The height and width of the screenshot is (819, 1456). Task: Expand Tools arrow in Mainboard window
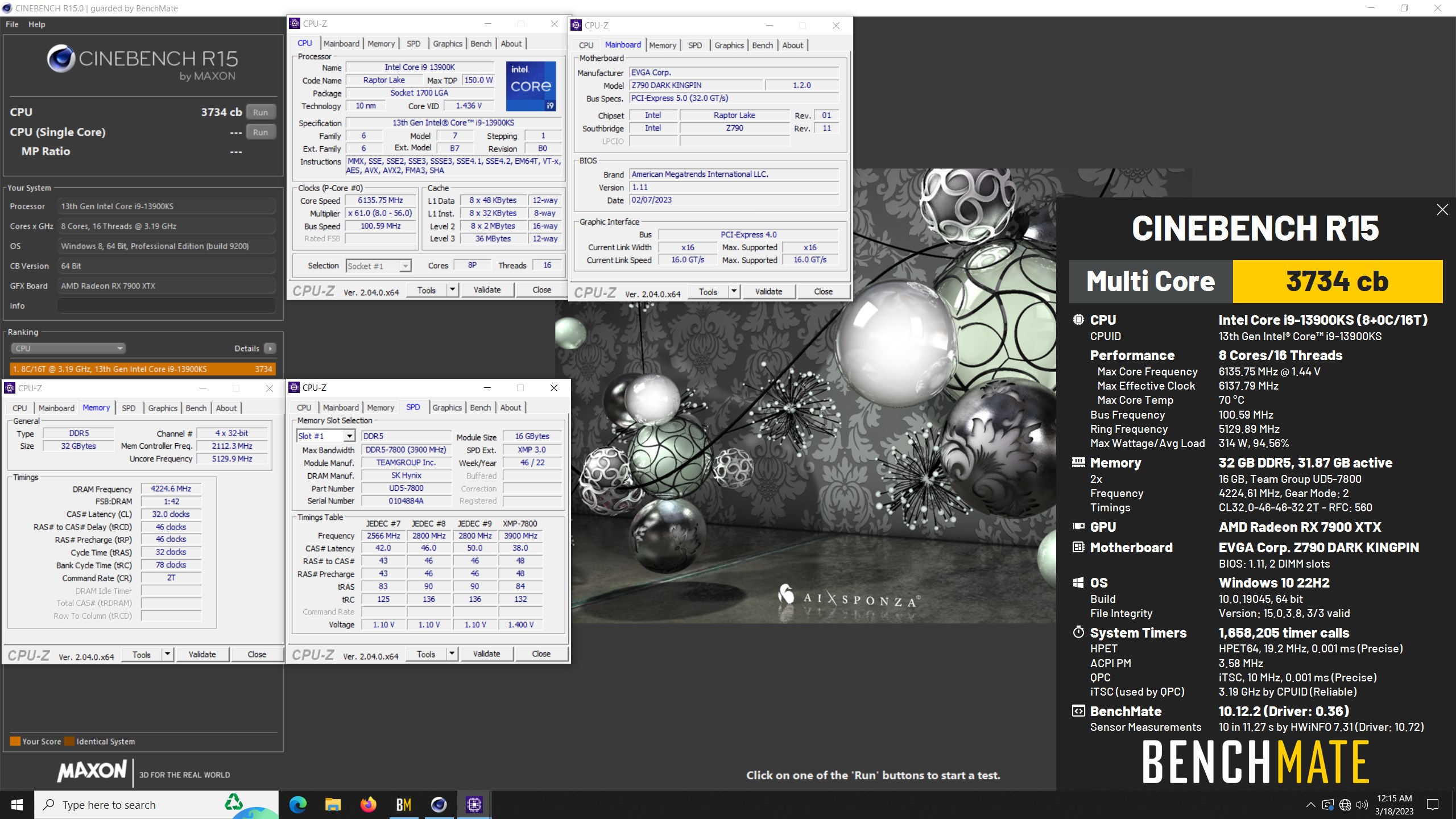point(734,291)
